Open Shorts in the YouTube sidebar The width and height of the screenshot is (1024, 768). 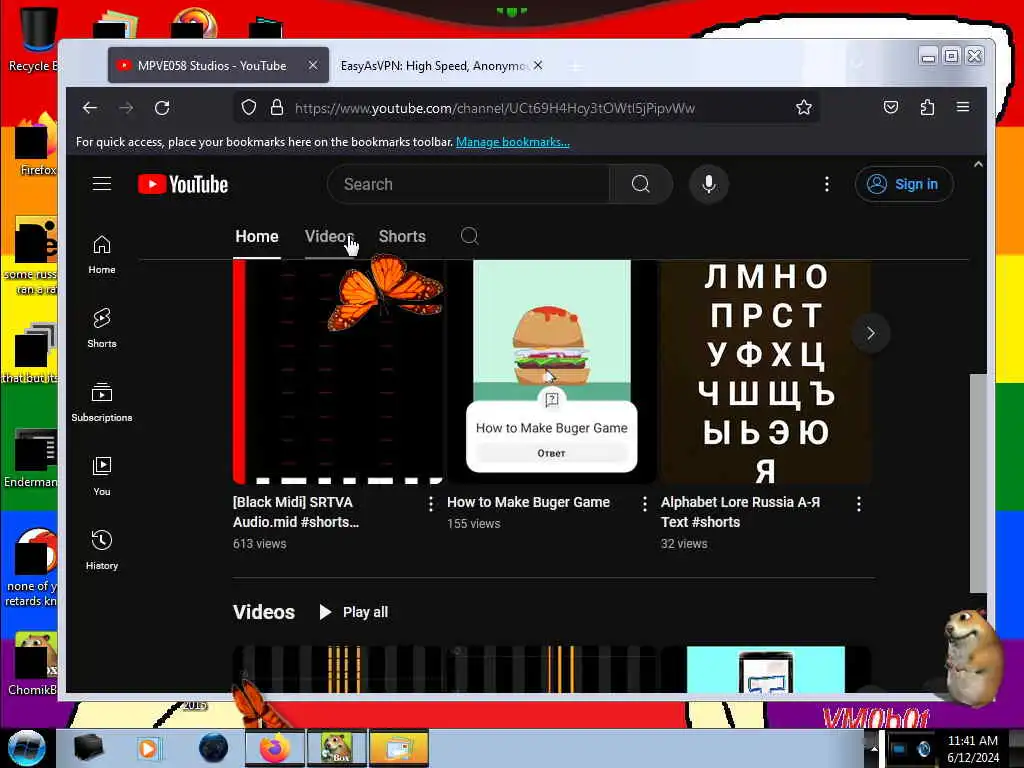point(102,328)
